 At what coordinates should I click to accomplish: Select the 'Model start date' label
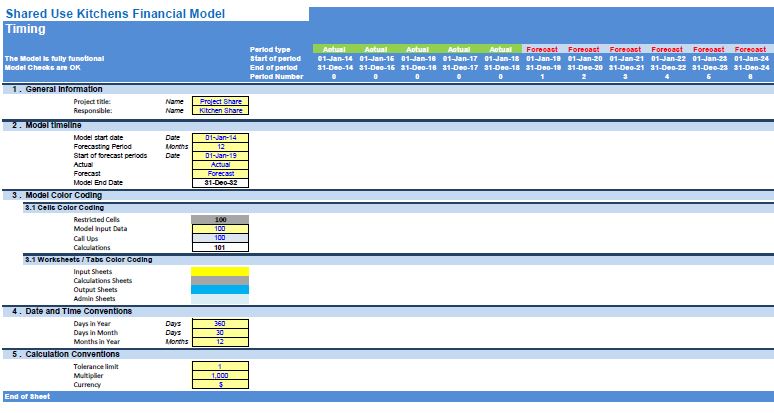point(98,138)
